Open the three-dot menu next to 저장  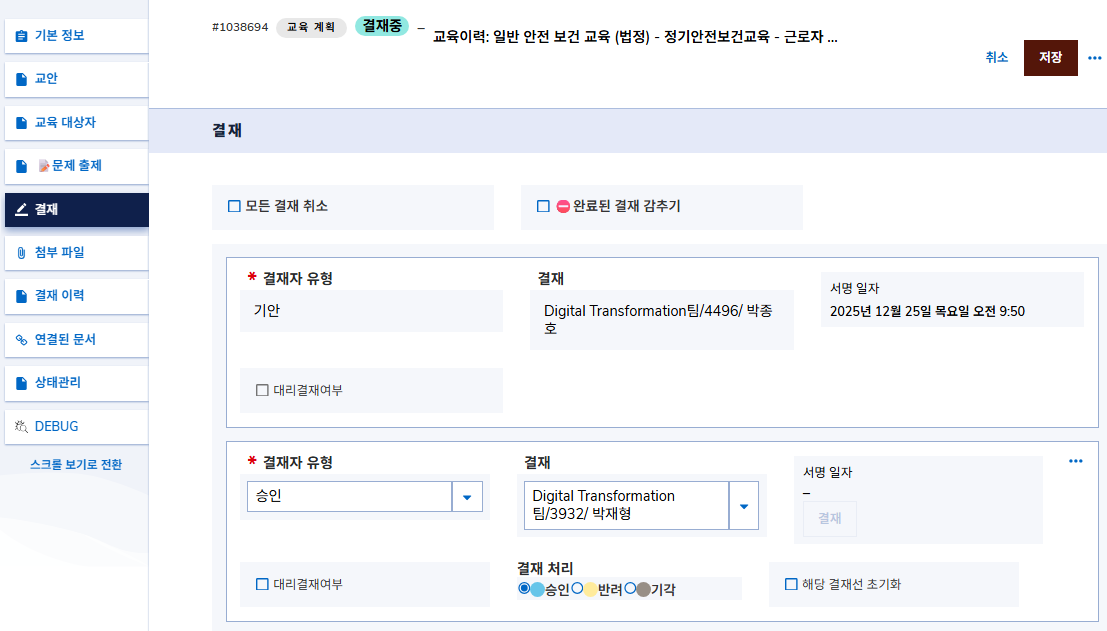pos(1094,58)
